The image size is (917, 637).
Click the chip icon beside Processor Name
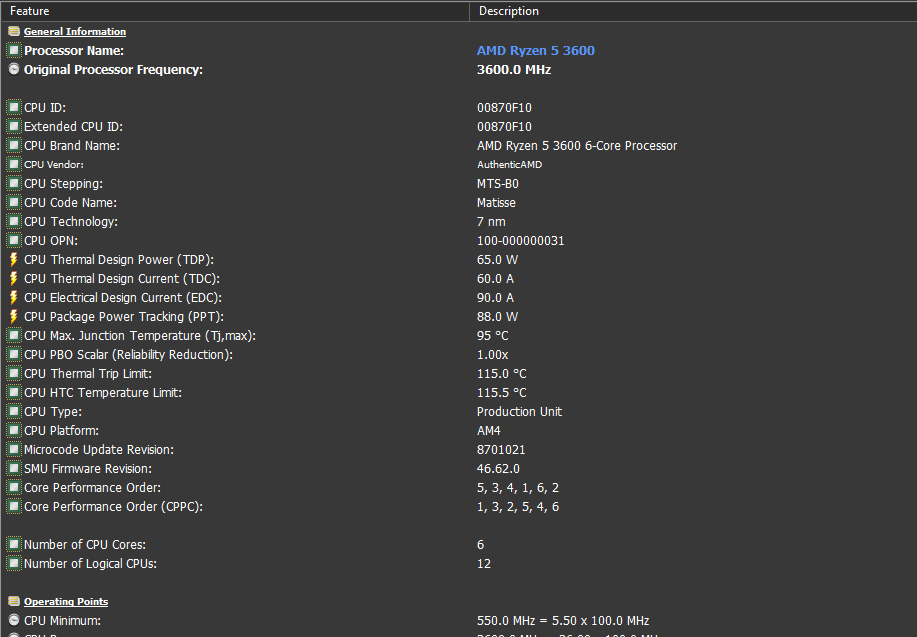coord(14,50)
